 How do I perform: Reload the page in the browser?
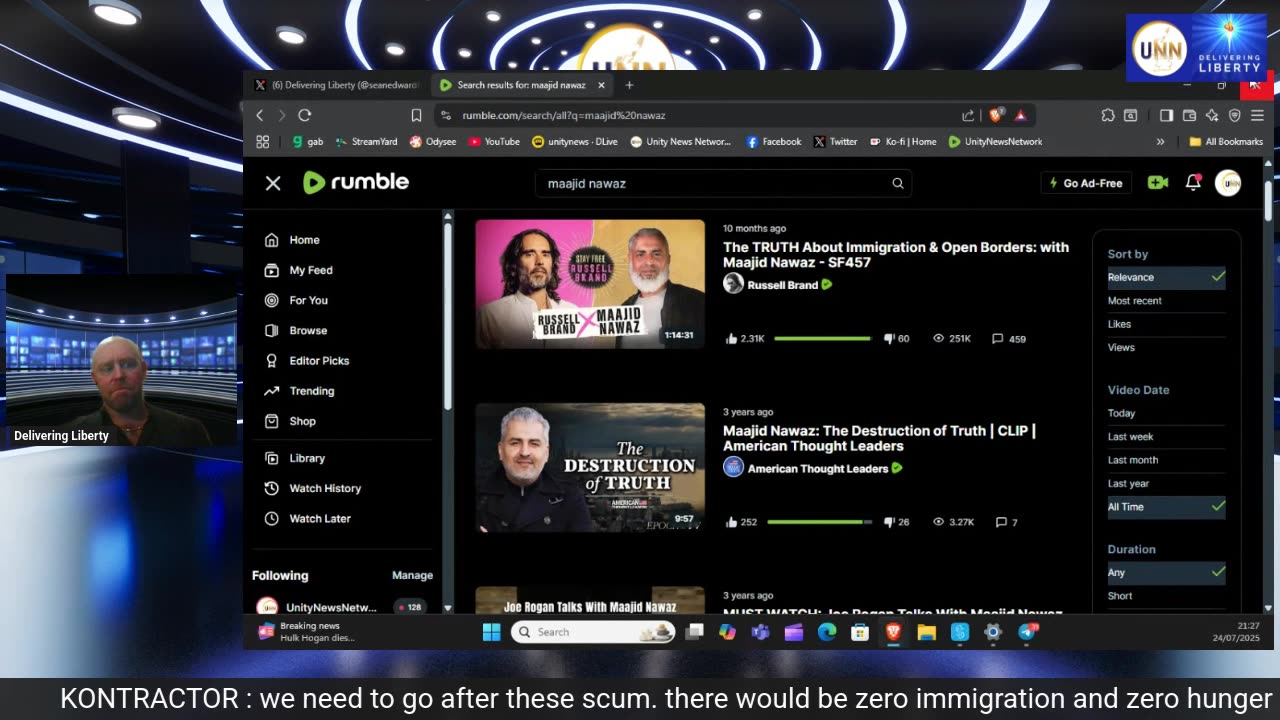pyautogui.click(x=305, y=115)
